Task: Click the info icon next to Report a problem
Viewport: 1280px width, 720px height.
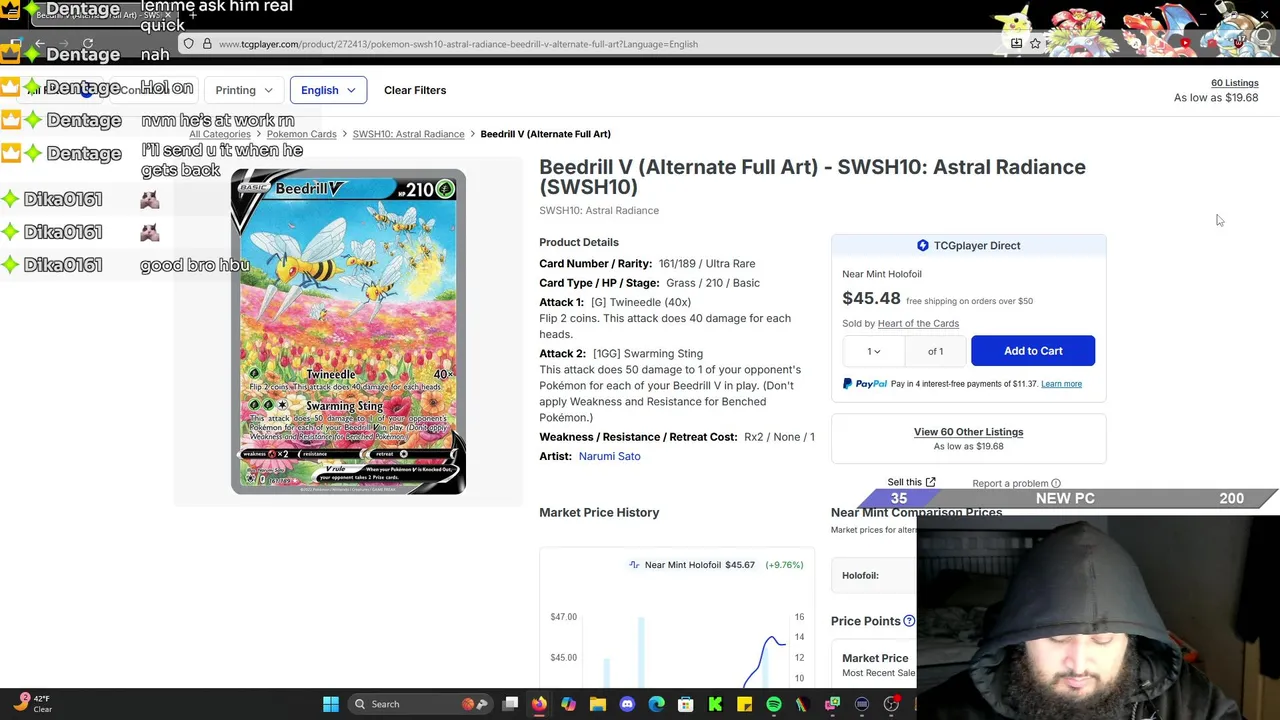Action: 1056,484
